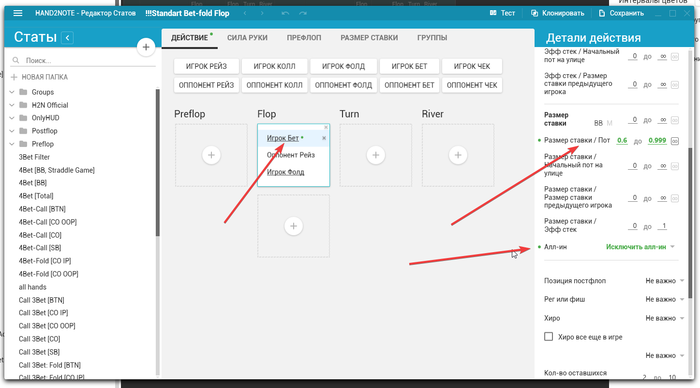Screen dimensions: 700x388
Task: Click the stats list vertical scrollbar
Action: click(158, 162)
